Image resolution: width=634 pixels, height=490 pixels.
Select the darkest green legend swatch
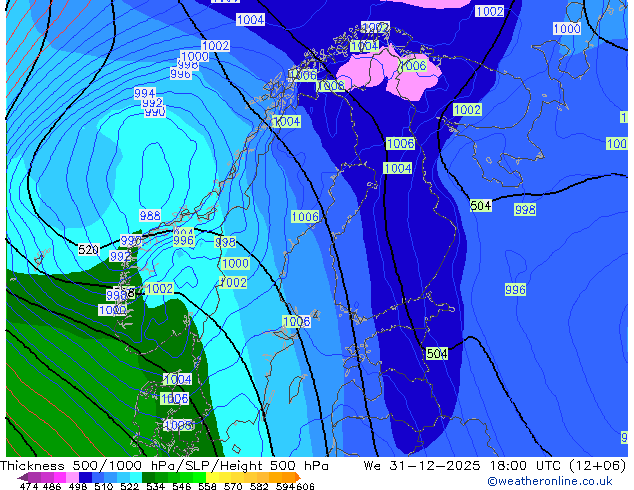click(148, 477)
